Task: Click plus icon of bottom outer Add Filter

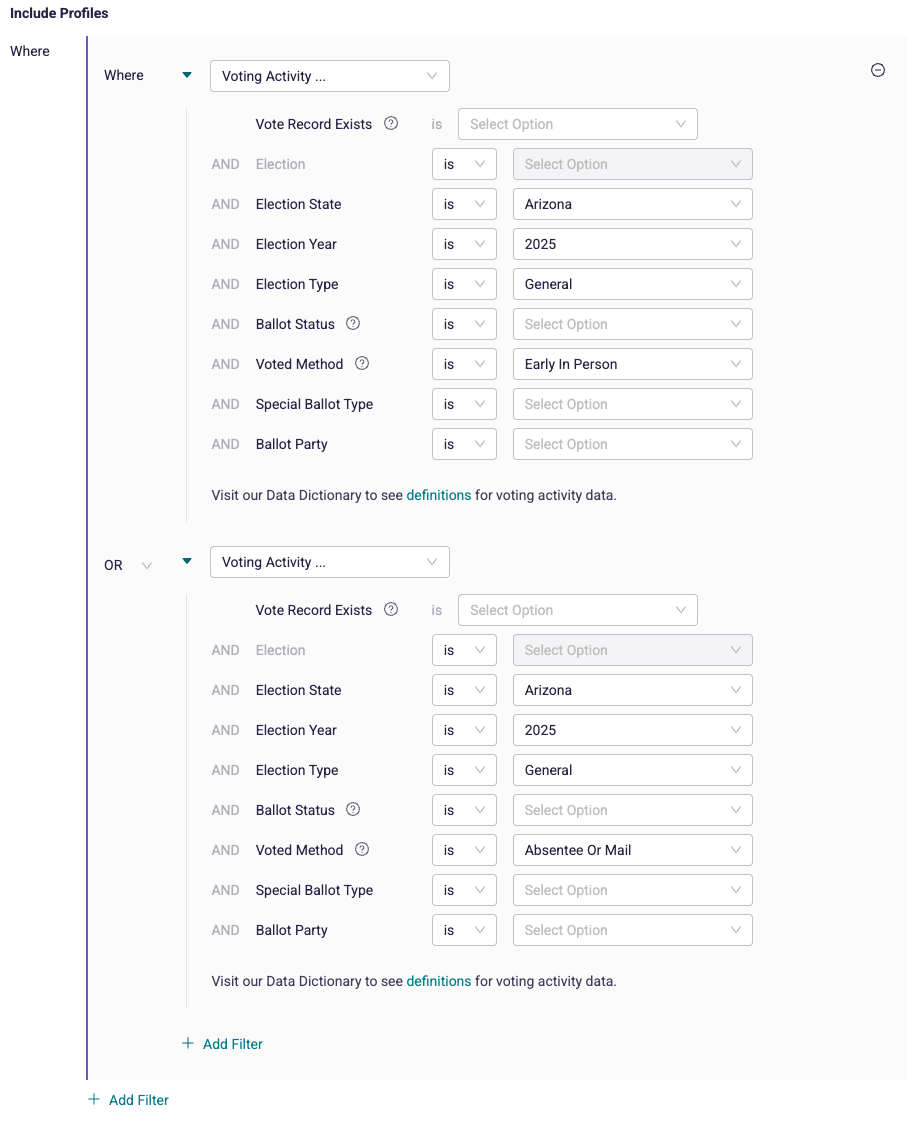Action: tap(93, 1099)
